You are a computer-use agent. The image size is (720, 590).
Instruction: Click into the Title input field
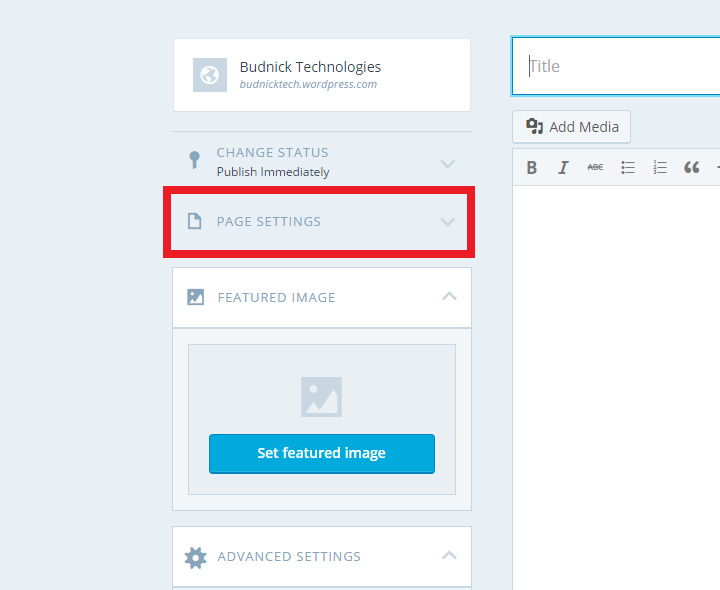tap(616, 67)
